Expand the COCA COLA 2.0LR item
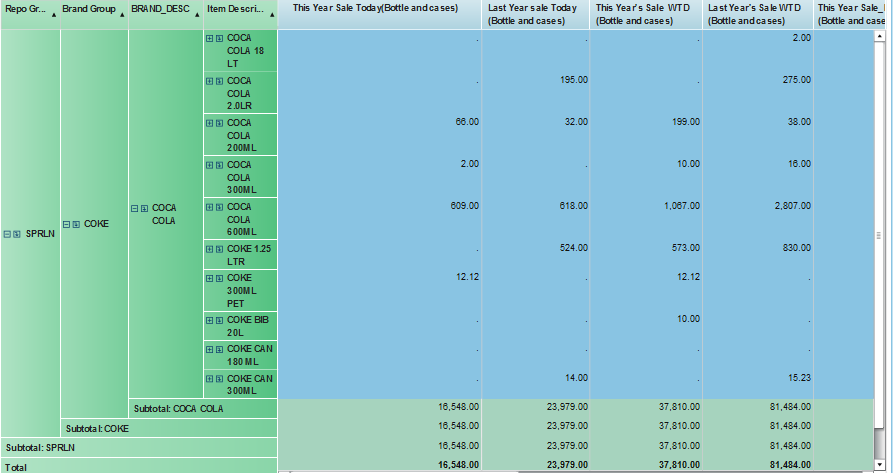Viewport: 893px width, 473px height. point(210,81)
